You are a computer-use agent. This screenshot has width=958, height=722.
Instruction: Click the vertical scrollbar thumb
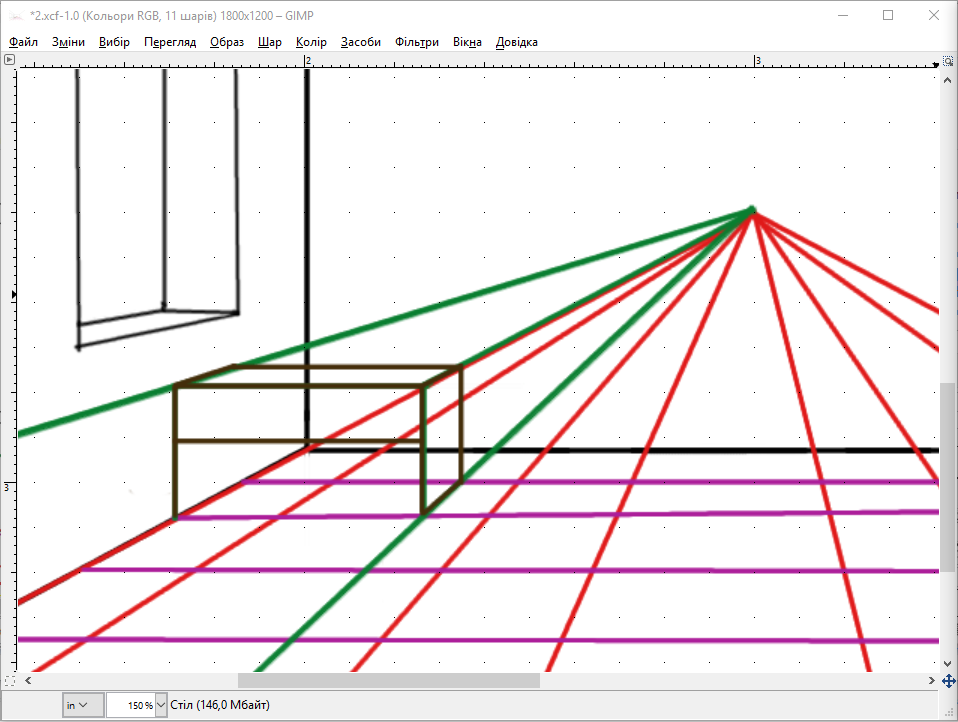(x=948, y=478)
